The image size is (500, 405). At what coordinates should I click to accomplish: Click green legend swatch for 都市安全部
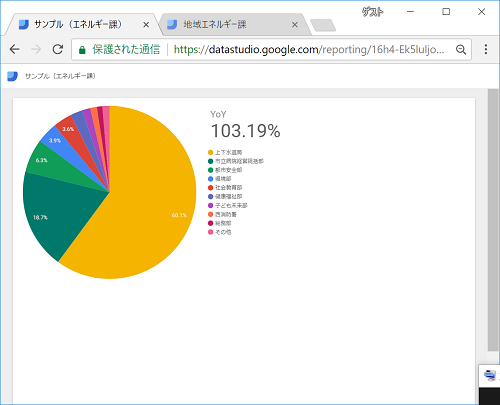[210, 170]
